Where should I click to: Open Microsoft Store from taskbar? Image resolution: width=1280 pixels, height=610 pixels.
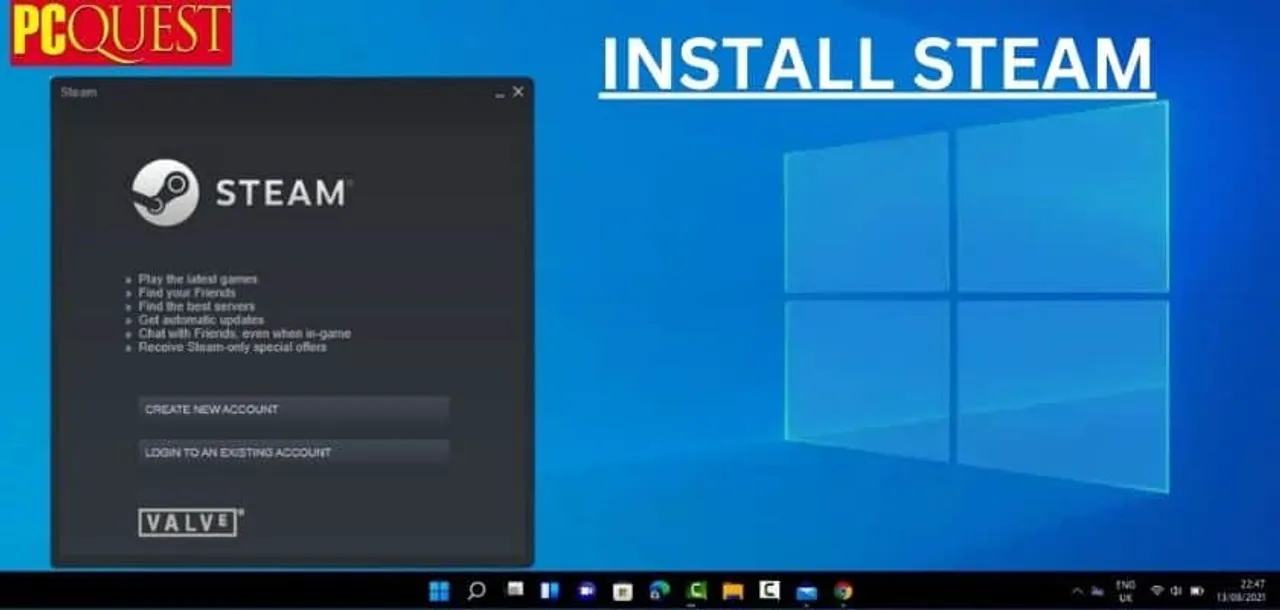click(x=622, y=592)
